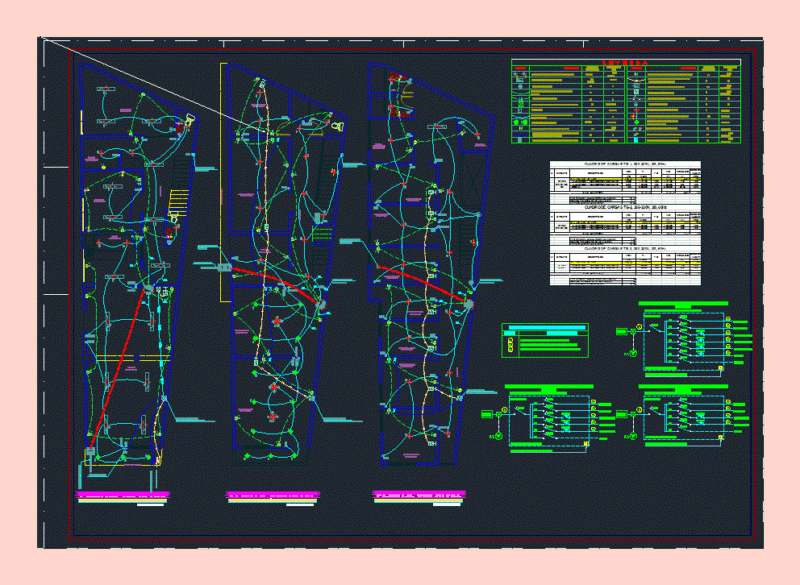This screenshot has width=800, height=585.
Task: Select the thick red feeder line in the left floor plan
Action: click(118, 369)
